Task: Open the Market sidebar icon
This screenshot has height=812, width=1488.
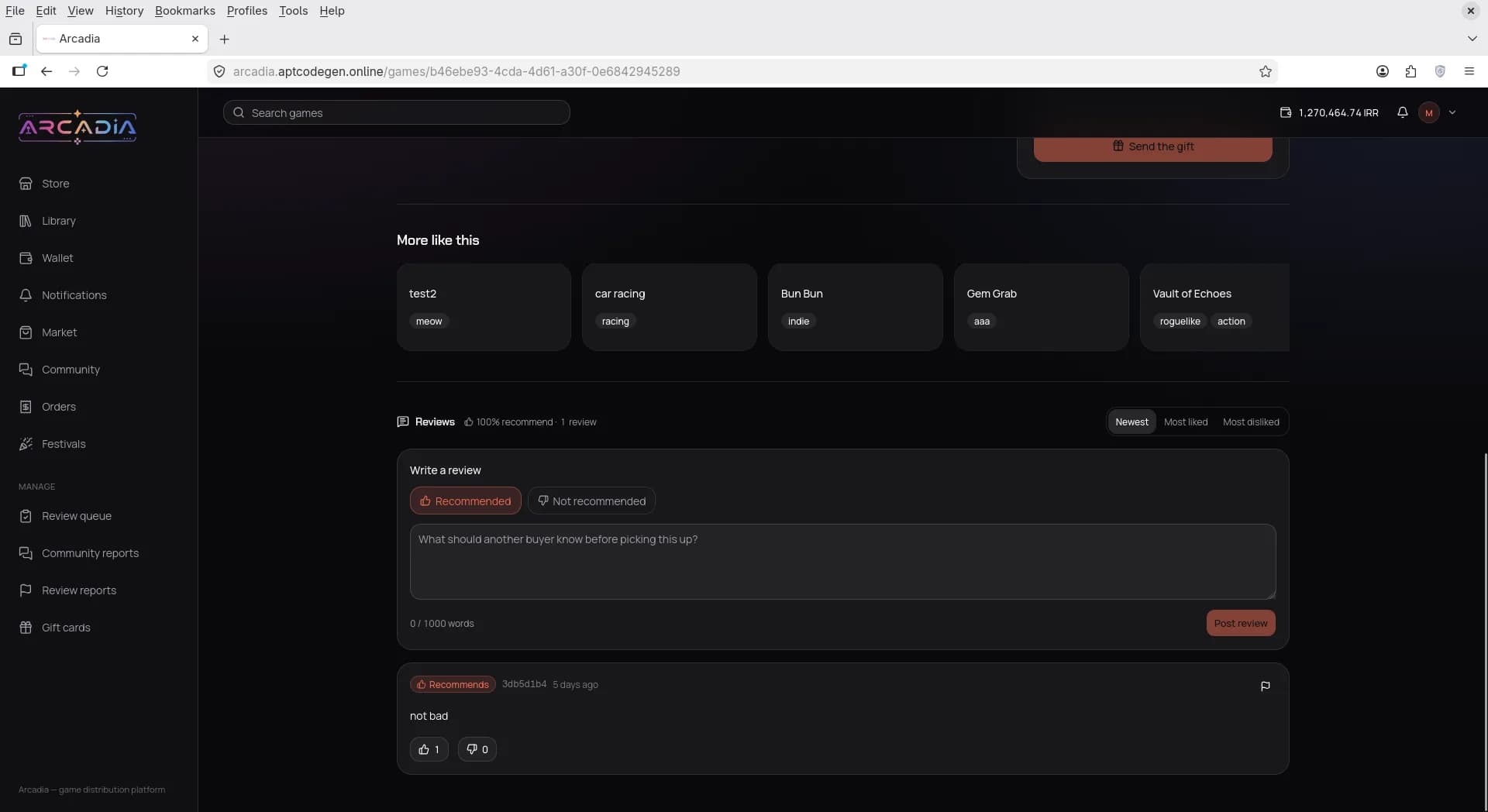Action: pyautogui.click(x=26, y=332)
